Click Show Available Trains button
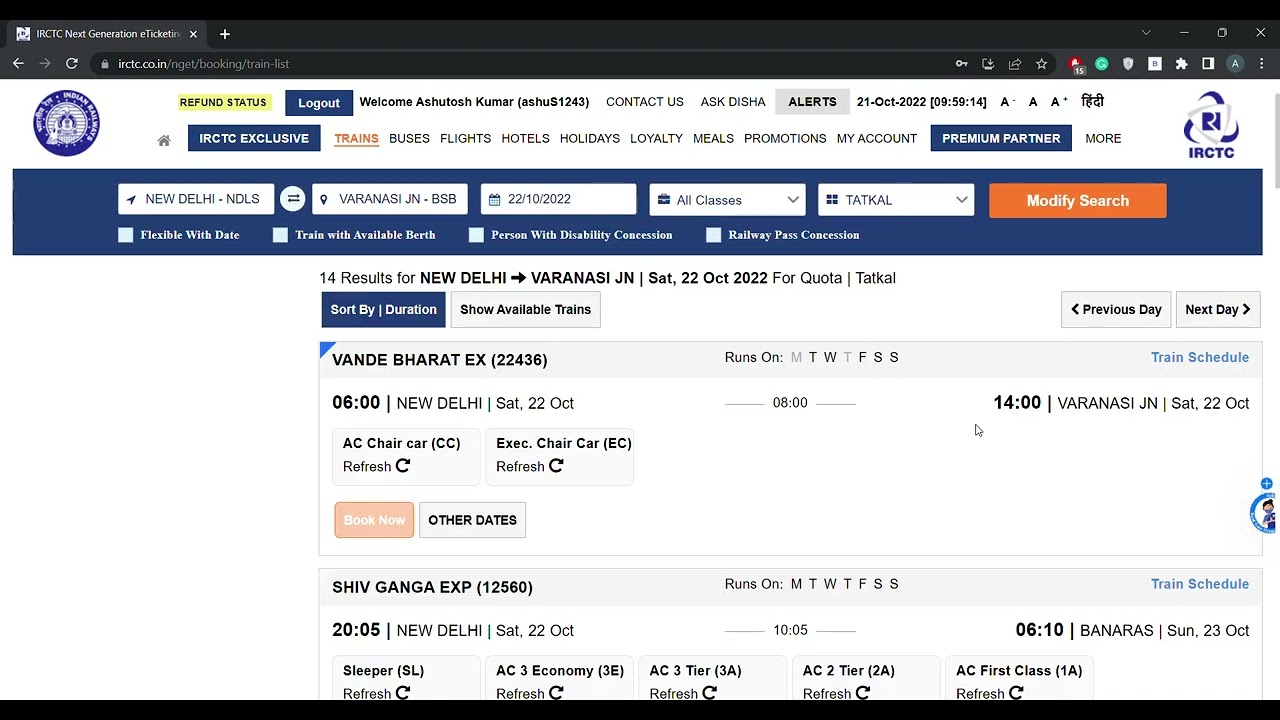Image resolution: width=1280 pixels, height=720 pixels. click(525, 310)
